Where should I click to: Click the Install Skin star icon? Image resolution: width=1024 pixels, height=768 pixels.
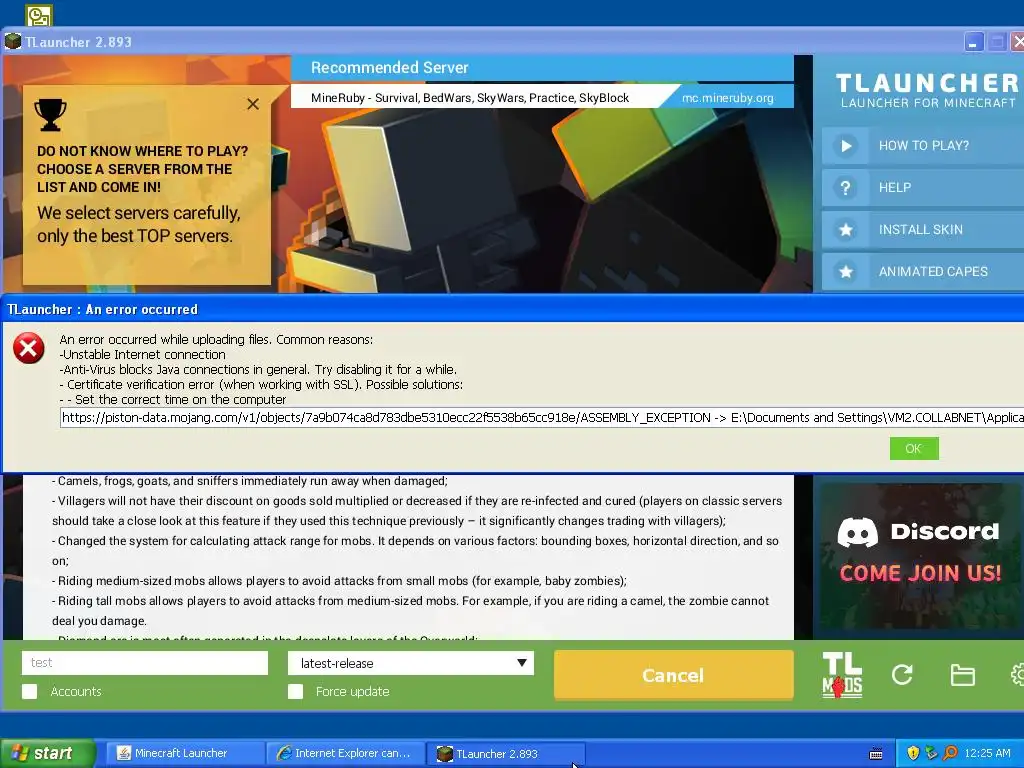(x=845, y=230)
